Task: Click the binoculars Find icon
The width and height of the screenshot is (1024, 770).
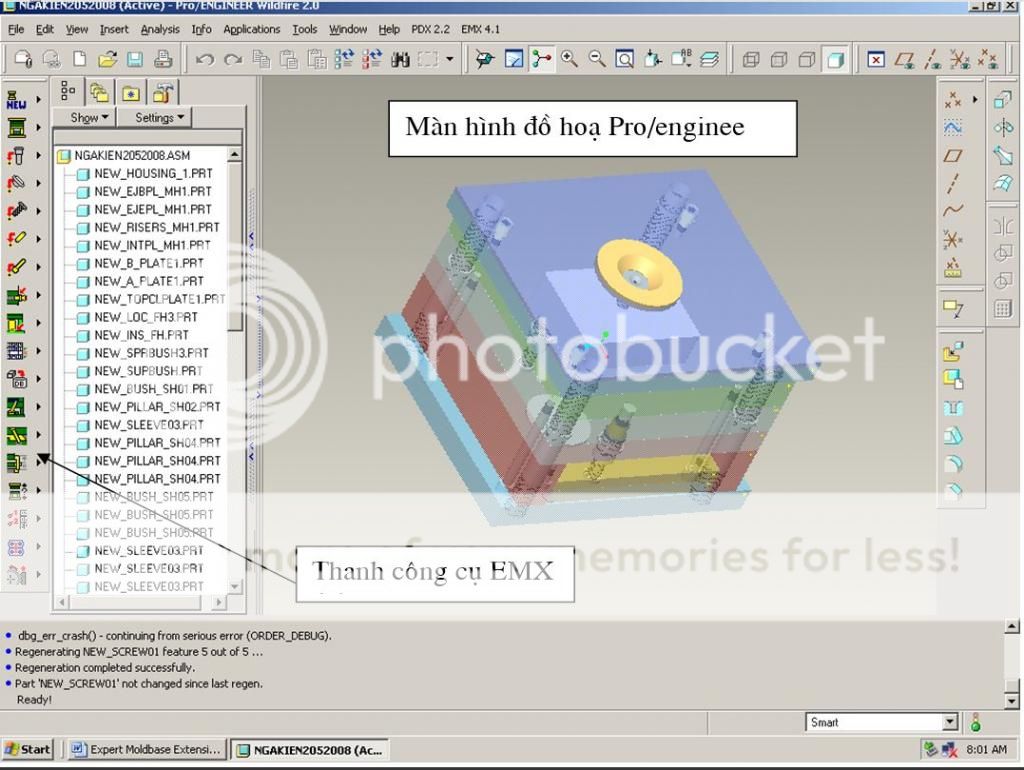Action: pyautogui.click(x=400, y=60)
